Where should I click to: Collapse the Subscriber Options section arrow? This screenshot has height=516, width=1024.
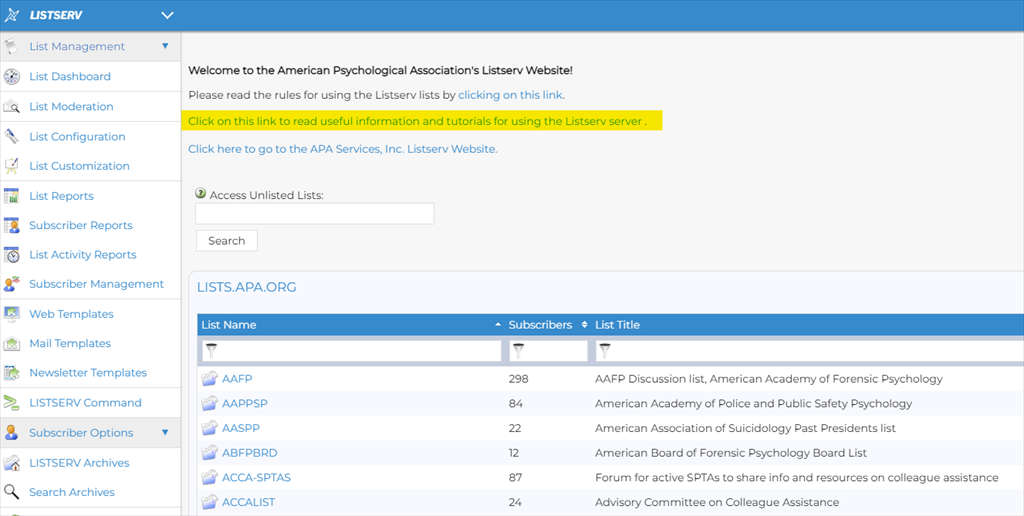point(165,432)
